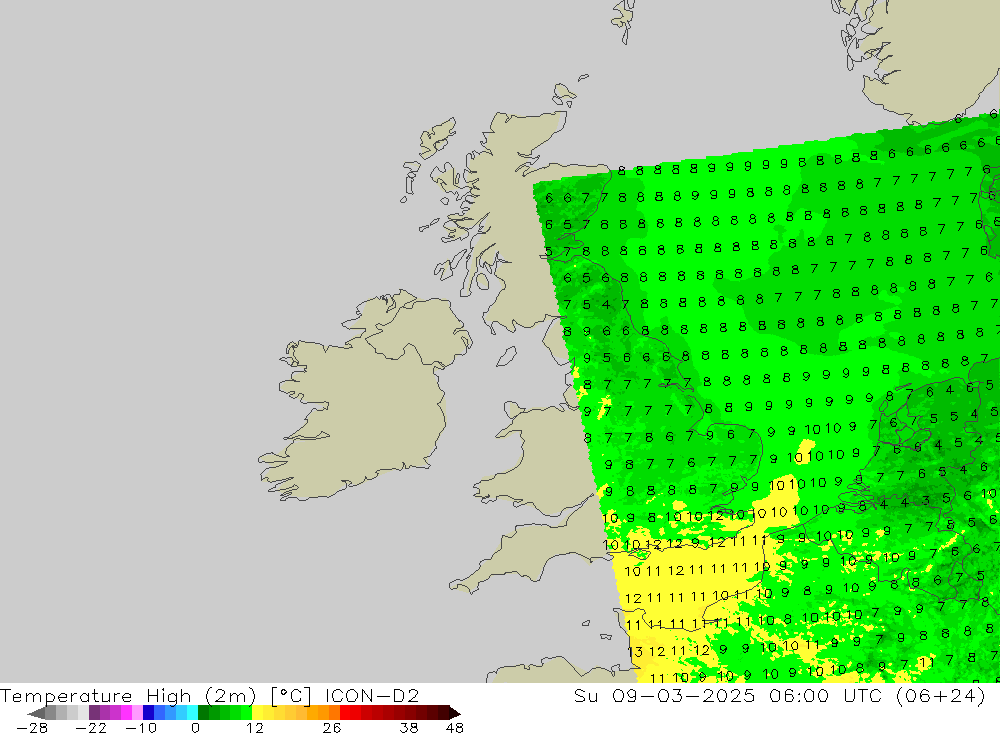The height and width of the screenshot is (733, 1000).
Task: Click the "12" legend label
Action: click(255, 727)
